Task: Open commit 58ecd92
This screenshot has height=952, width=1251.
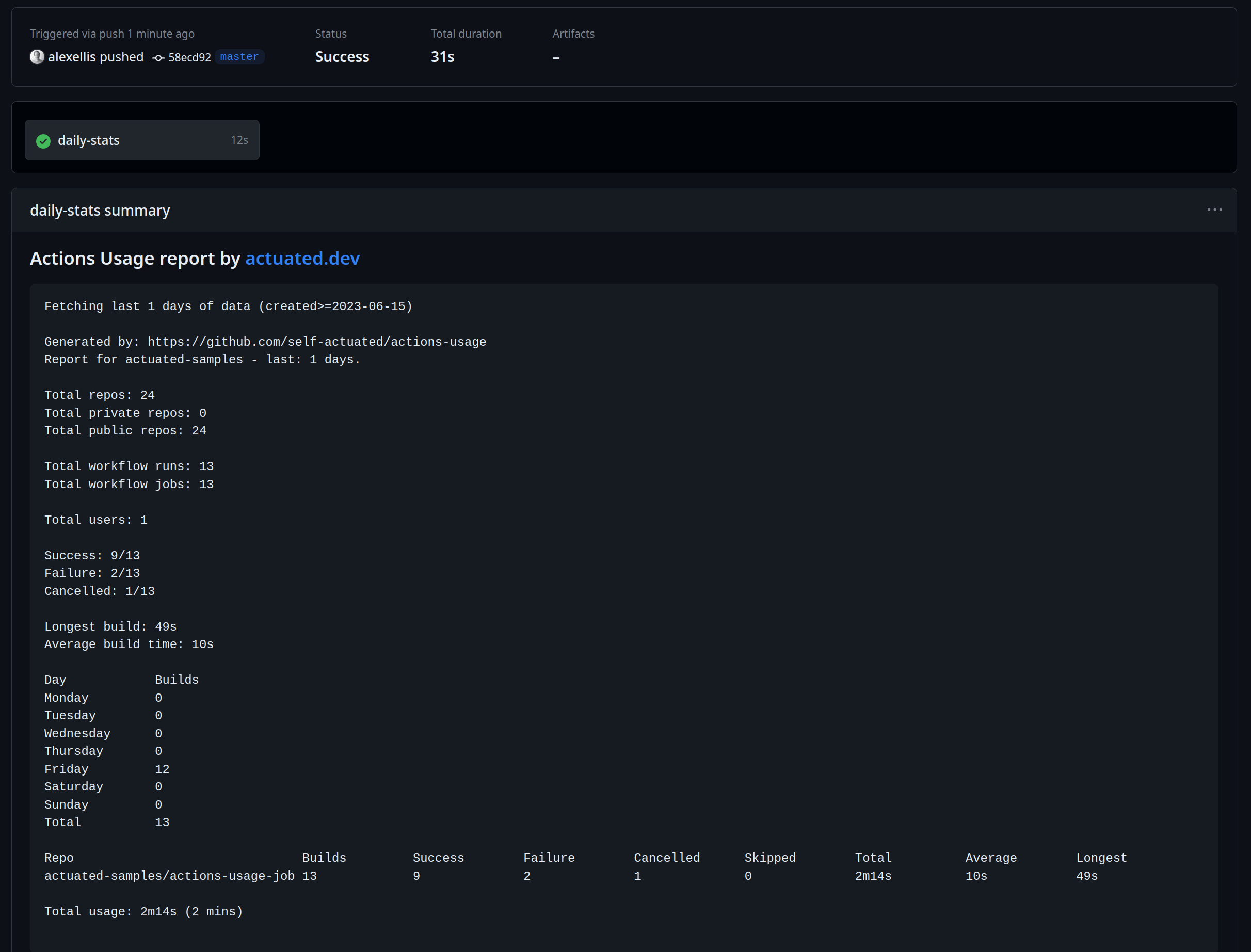Action: [x=189, y=57]
